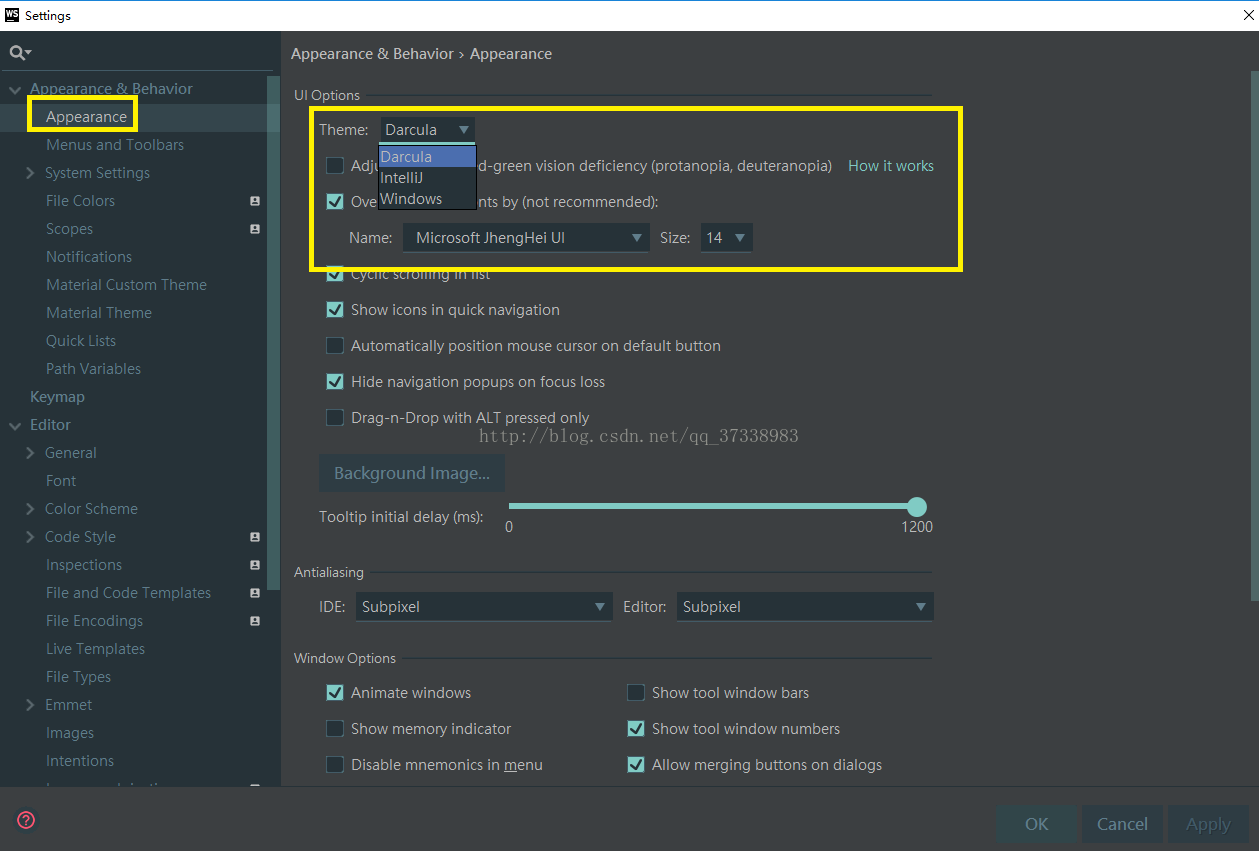This screenshot has width=1259, height=851.
Task: Click the Apply button
Action: tap(1208, 824)
